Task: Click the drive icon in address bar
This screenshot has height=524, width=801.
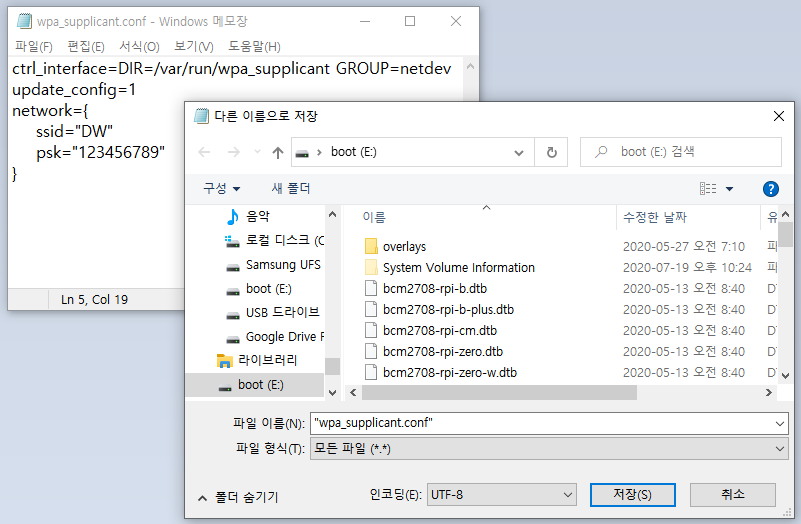Action: click(302, 153)
